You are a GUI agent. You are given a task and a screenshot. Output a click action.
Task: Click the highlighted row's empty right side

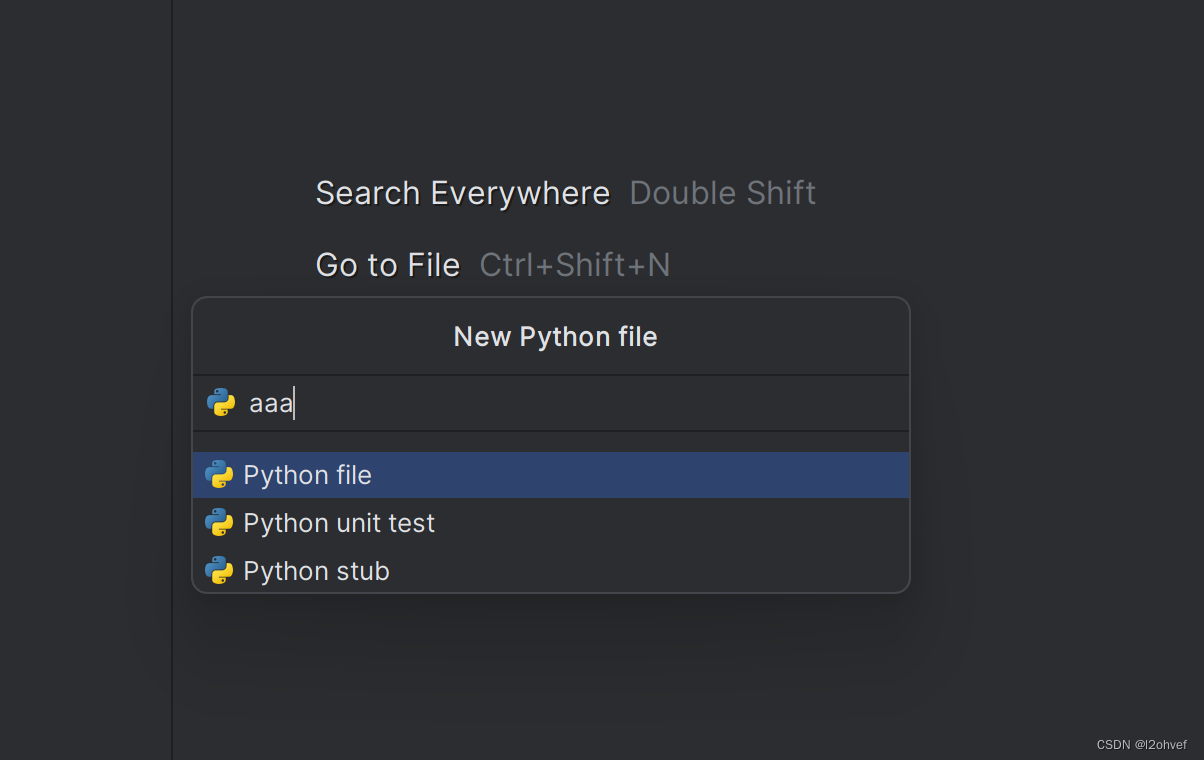point(700,475)
